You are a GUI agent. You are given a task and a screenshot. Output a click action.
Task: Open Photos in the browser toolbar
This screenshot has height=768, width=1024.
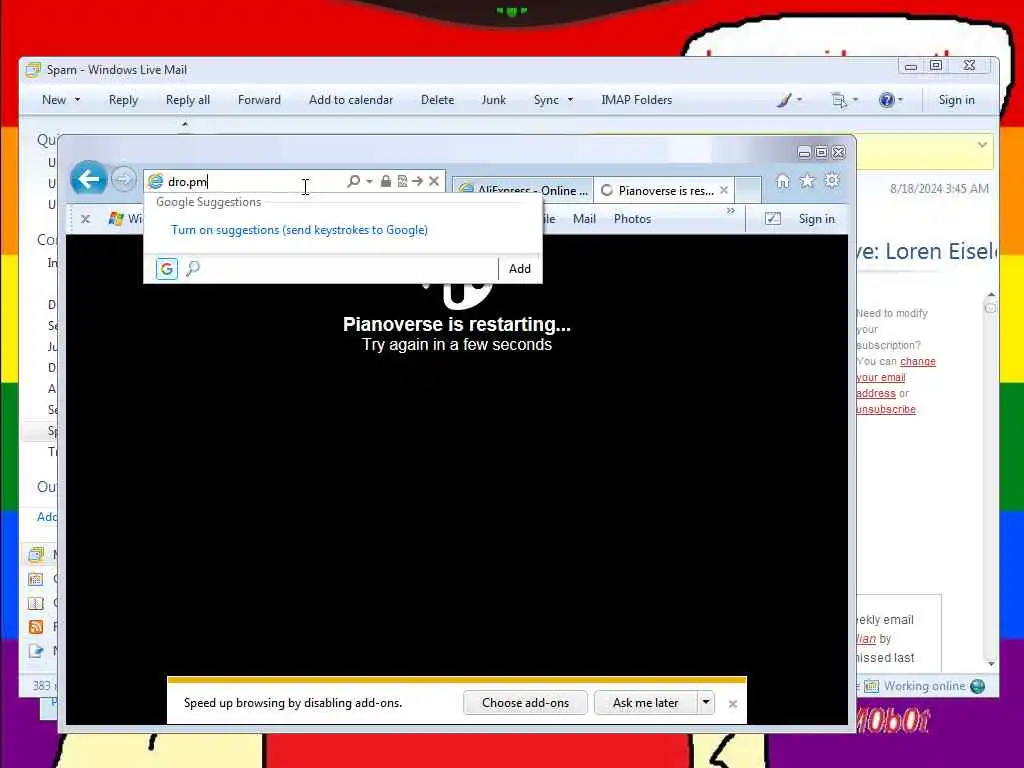click(632, 219)
